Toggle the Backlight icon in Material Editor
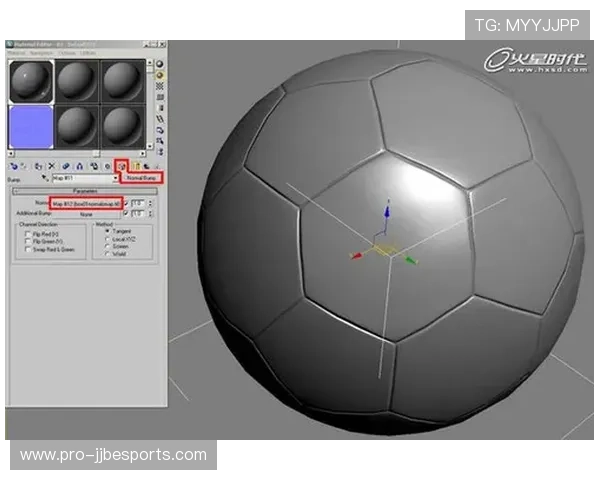Viewport: 600px width, 480px height. (160, 75)
